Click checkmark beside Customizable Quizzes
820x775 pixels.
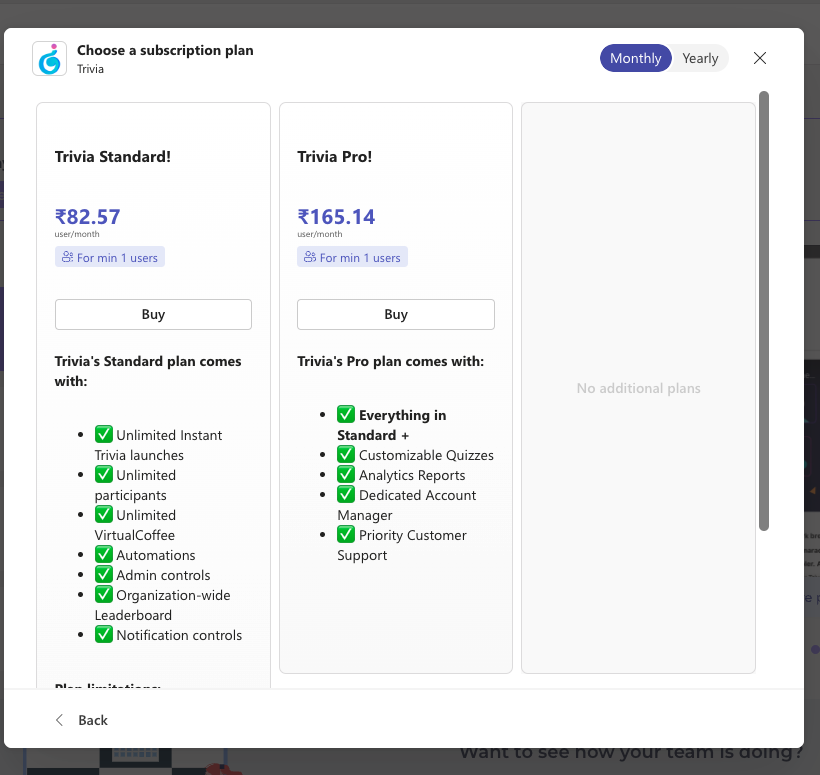pyautogui.click(x=346, y=454)
